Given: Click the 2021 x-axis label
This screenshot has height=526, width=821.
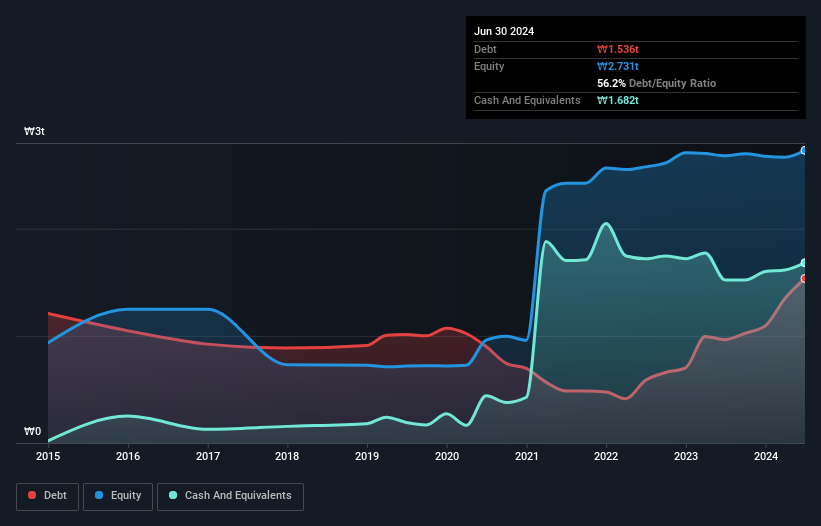Looking at the screenshot, I should (x=527, y=456).
